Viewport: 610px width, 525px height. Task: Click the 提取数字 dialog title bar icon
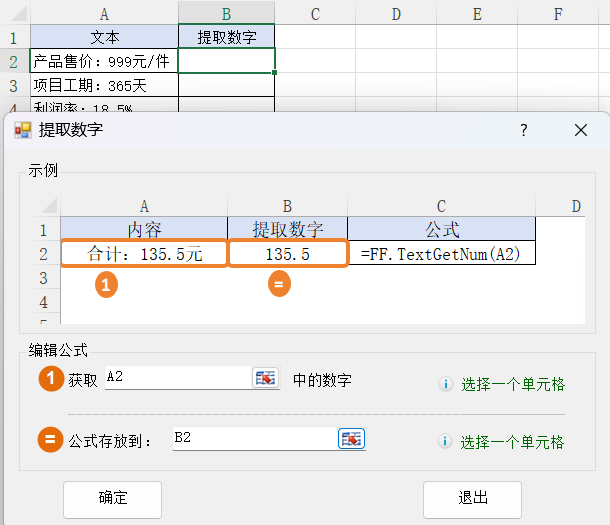[22, 130]
